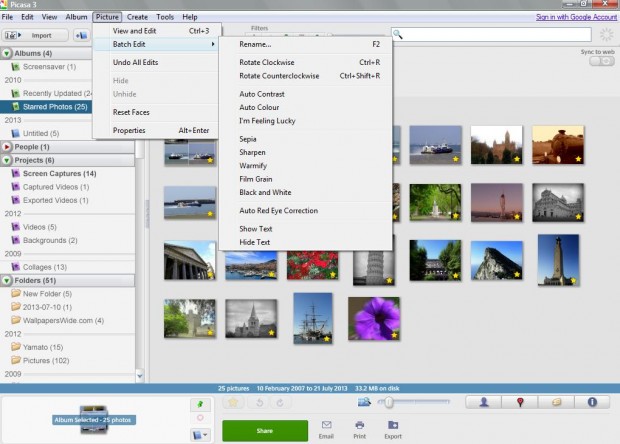Select the purple flower thumbnail

(x=373, y=318)
